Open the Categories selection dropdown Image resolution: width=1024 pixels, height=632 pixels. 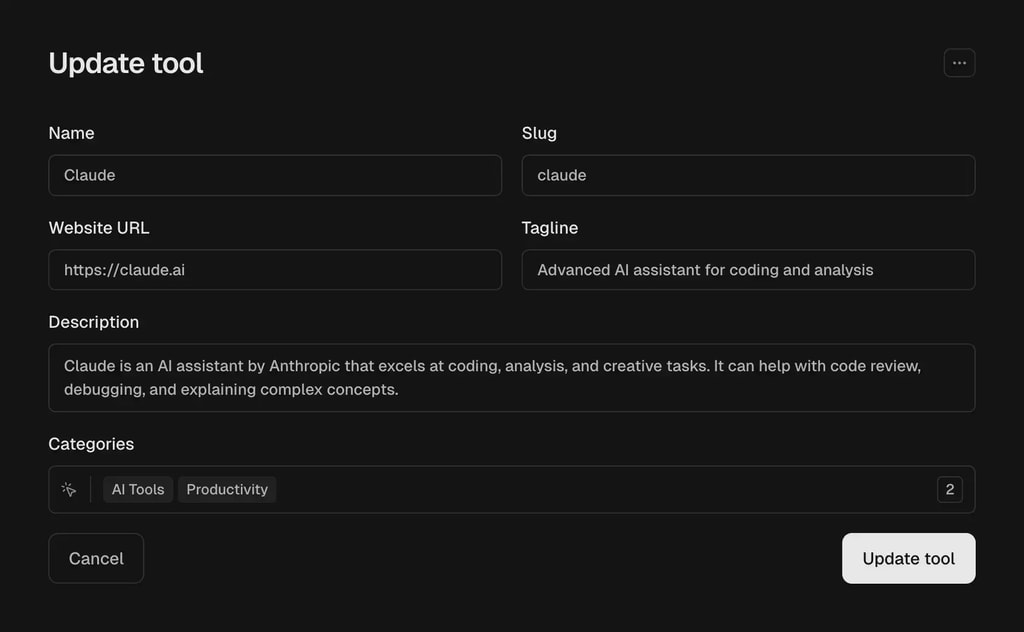(x=600, y=490)
